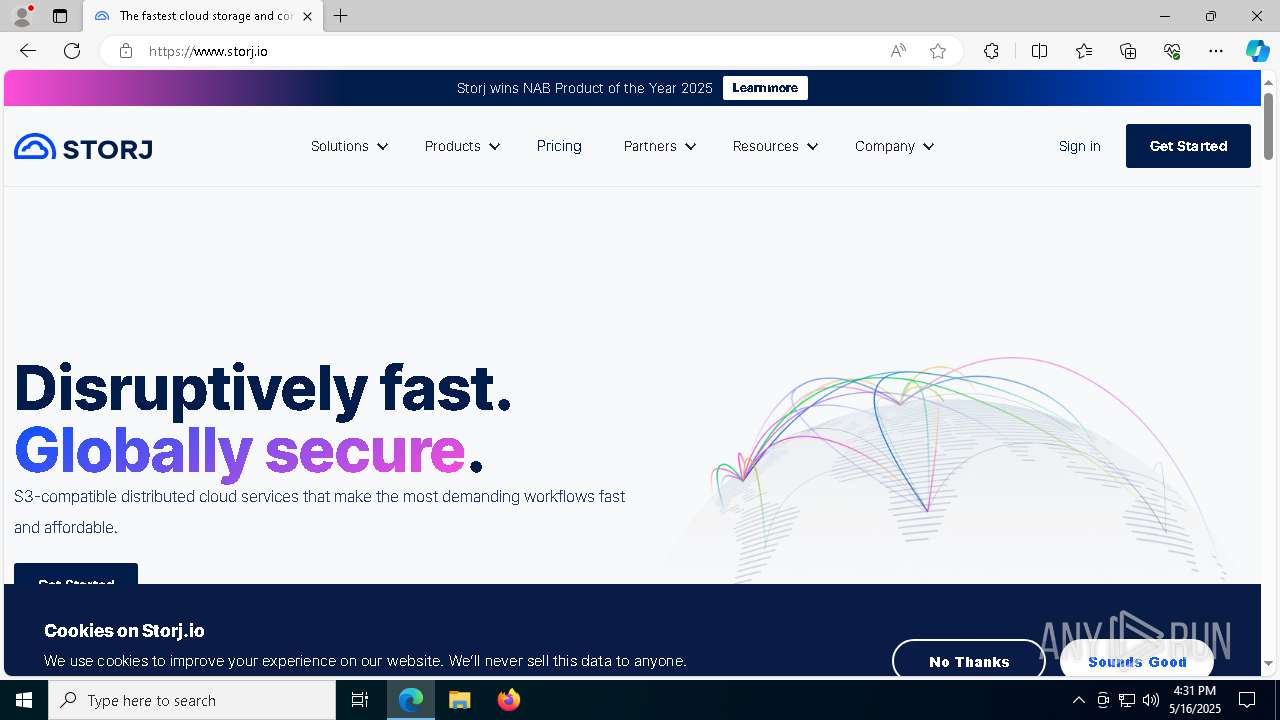Viewport: 1280px width, 720px height.
Task: Decline cookies with No Thanks
Action: point(968,661)
